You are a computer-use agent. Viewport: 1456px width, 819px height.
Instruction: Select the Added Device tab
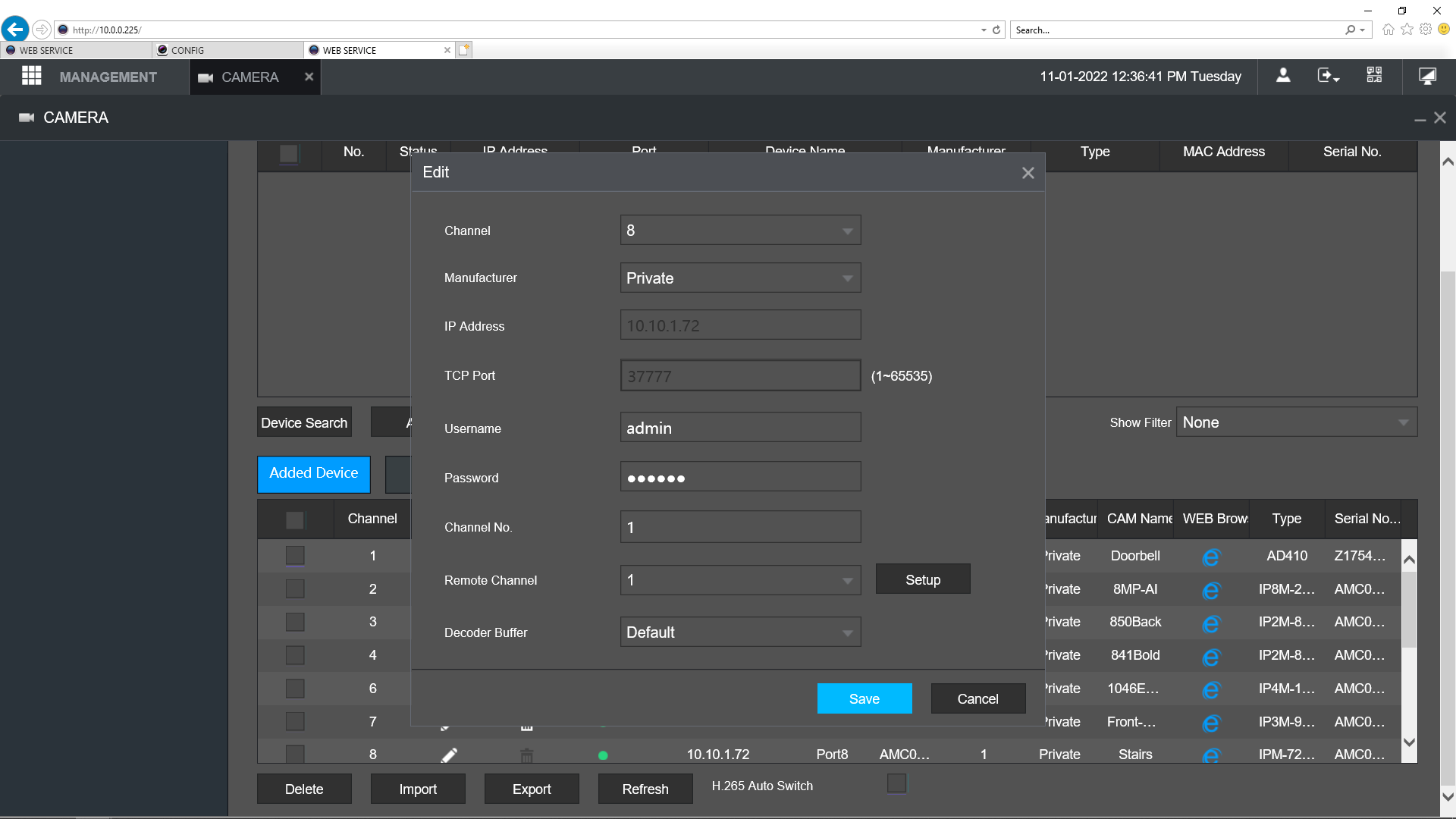point(313,473)
